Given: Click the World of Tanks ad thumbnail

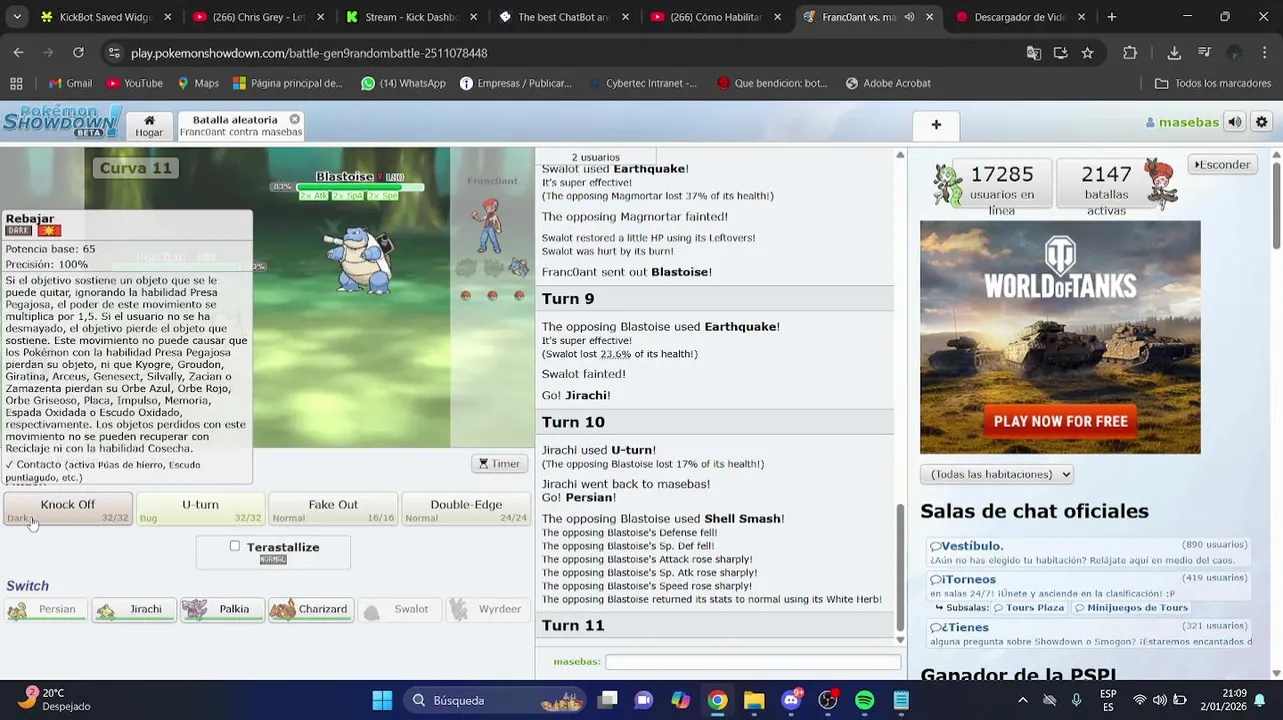Looking at the screenshot, I should point(1060,337).
